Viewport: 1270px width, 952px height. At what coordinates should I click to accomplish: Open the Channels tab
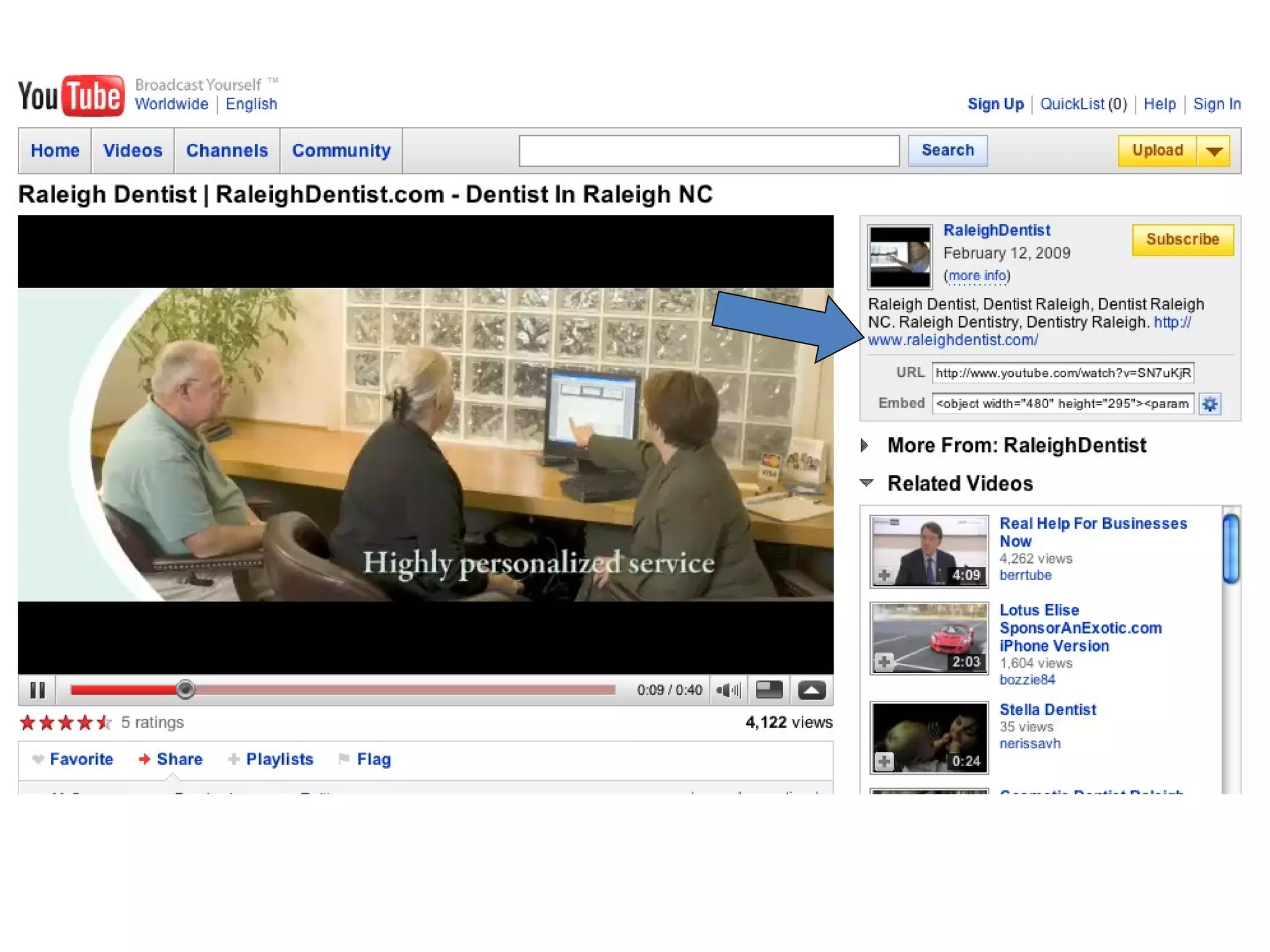227,151
